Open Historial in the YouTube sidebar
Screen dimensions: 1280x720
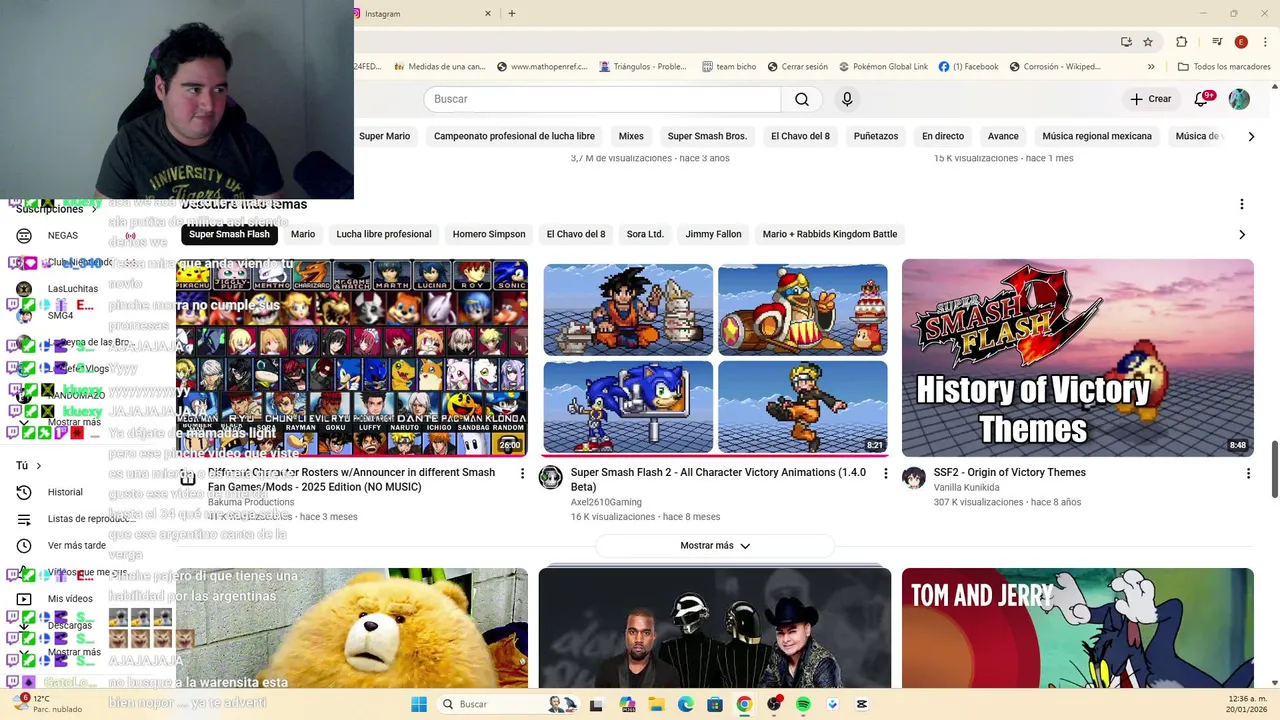tap(65, 492)
